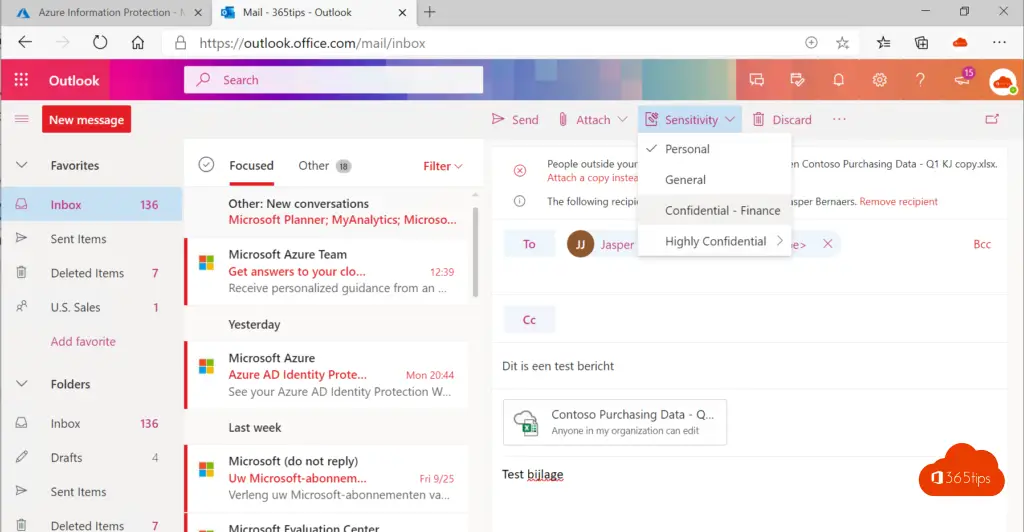
Task: Open the chat bubble icon in Outlook header
Action: point(756,80)
